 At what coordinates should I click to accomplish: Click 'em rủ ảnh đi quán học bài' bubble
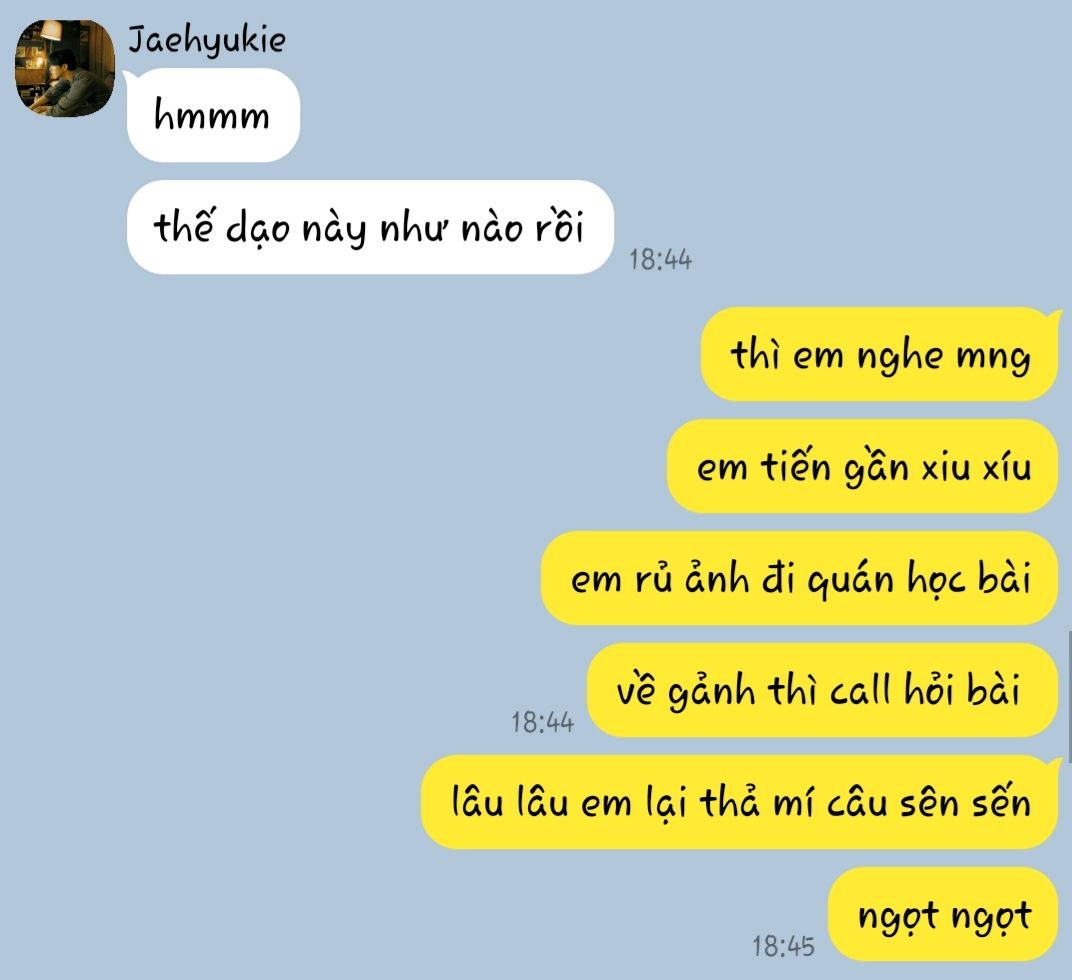(800, 578)
